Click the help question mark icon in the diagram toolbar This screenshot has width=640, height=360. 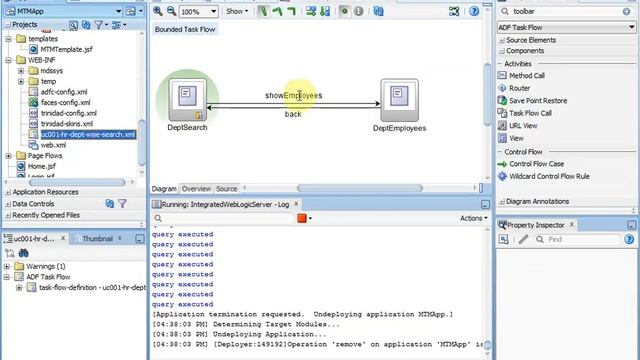click(473, 11)
